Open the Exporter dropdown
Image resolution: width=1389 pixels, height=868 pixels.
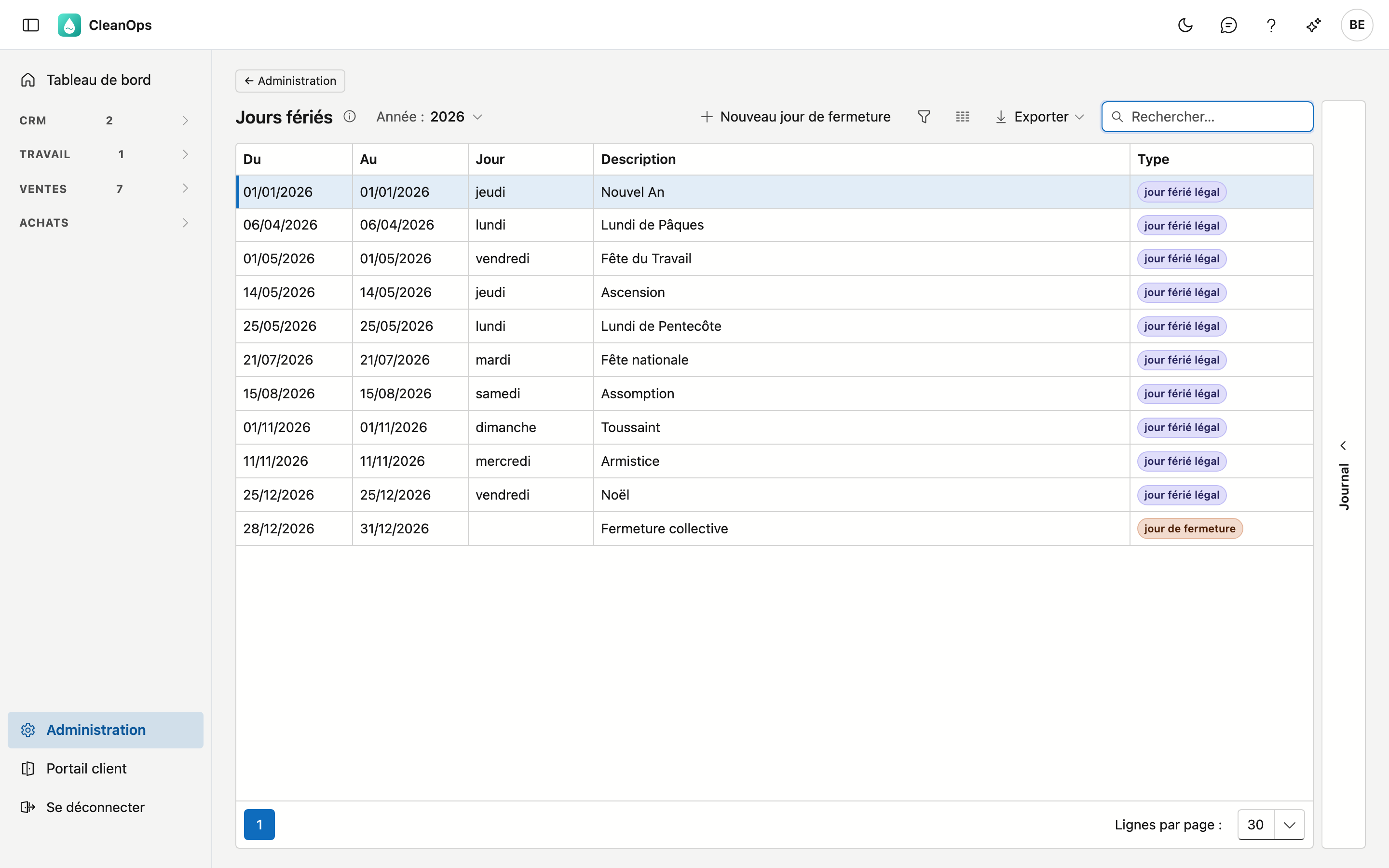pos(1039,117)
